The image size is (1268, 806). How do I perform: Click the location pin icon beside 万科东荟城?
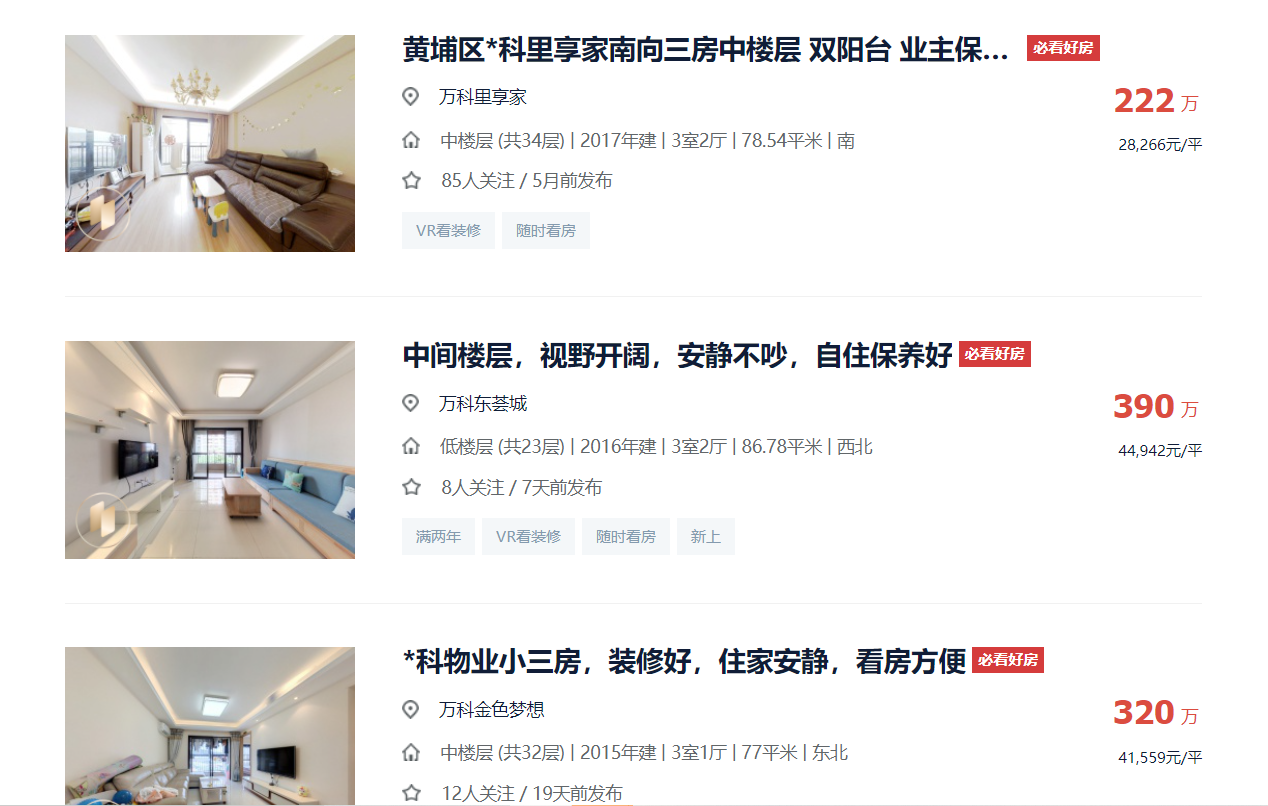point(410,403)
